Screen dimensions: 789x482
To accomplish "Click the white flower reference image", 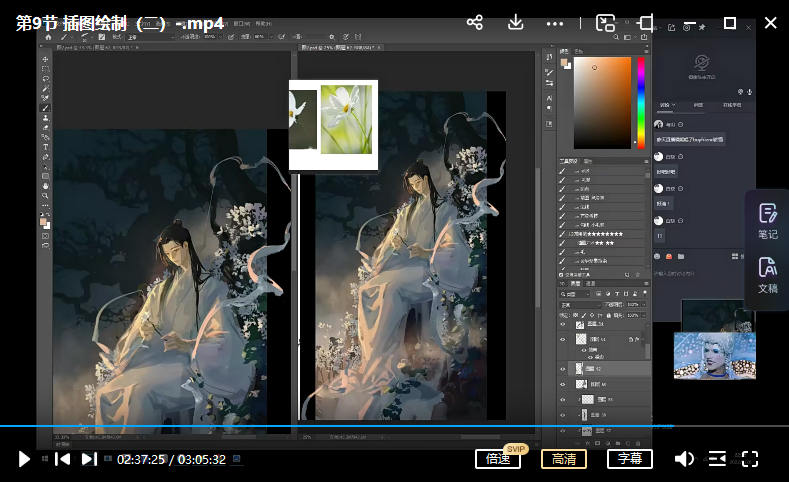I will 346,120.
